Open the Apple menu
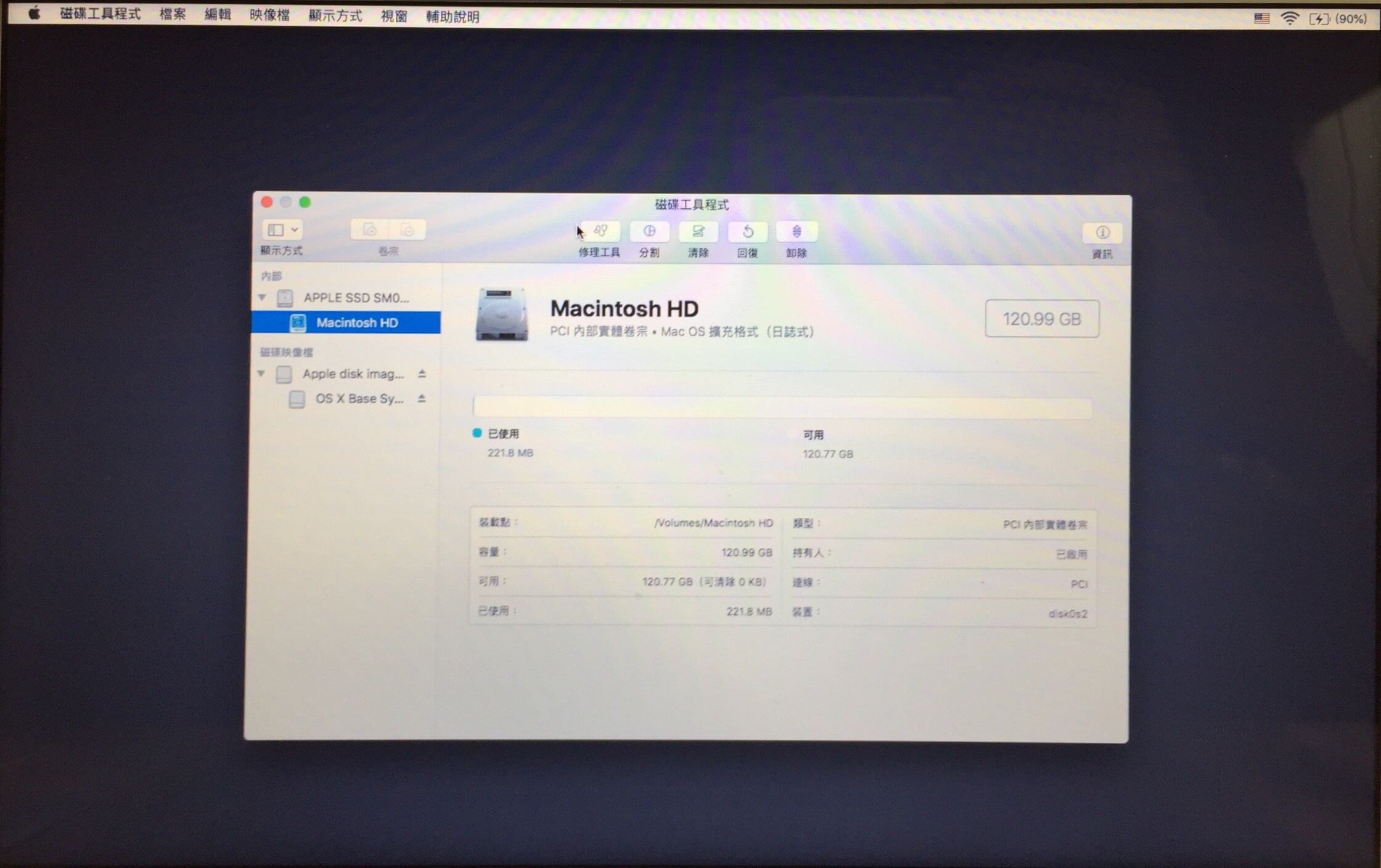Viewport: 1381px width, 868px height. [34, 14]
